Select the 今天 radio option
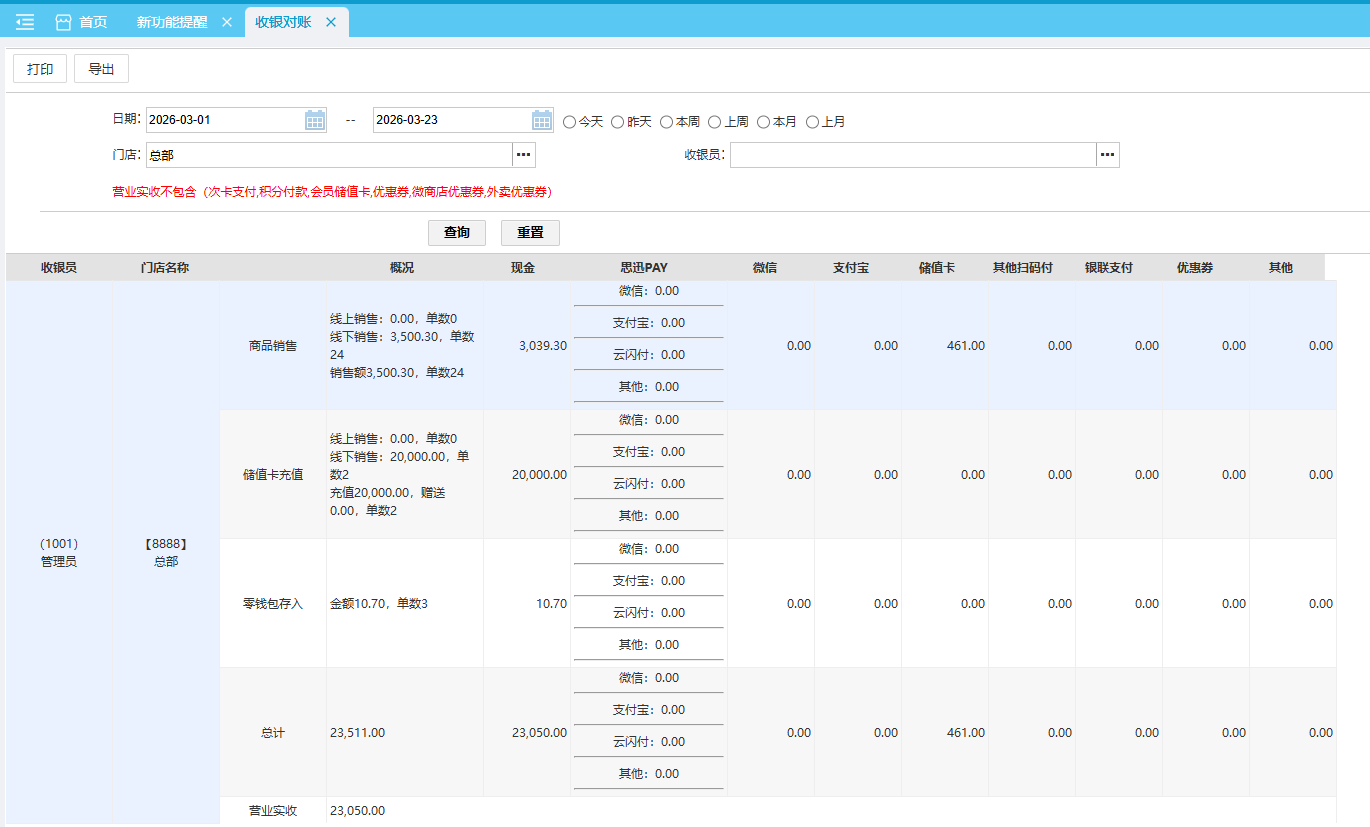 570,122
